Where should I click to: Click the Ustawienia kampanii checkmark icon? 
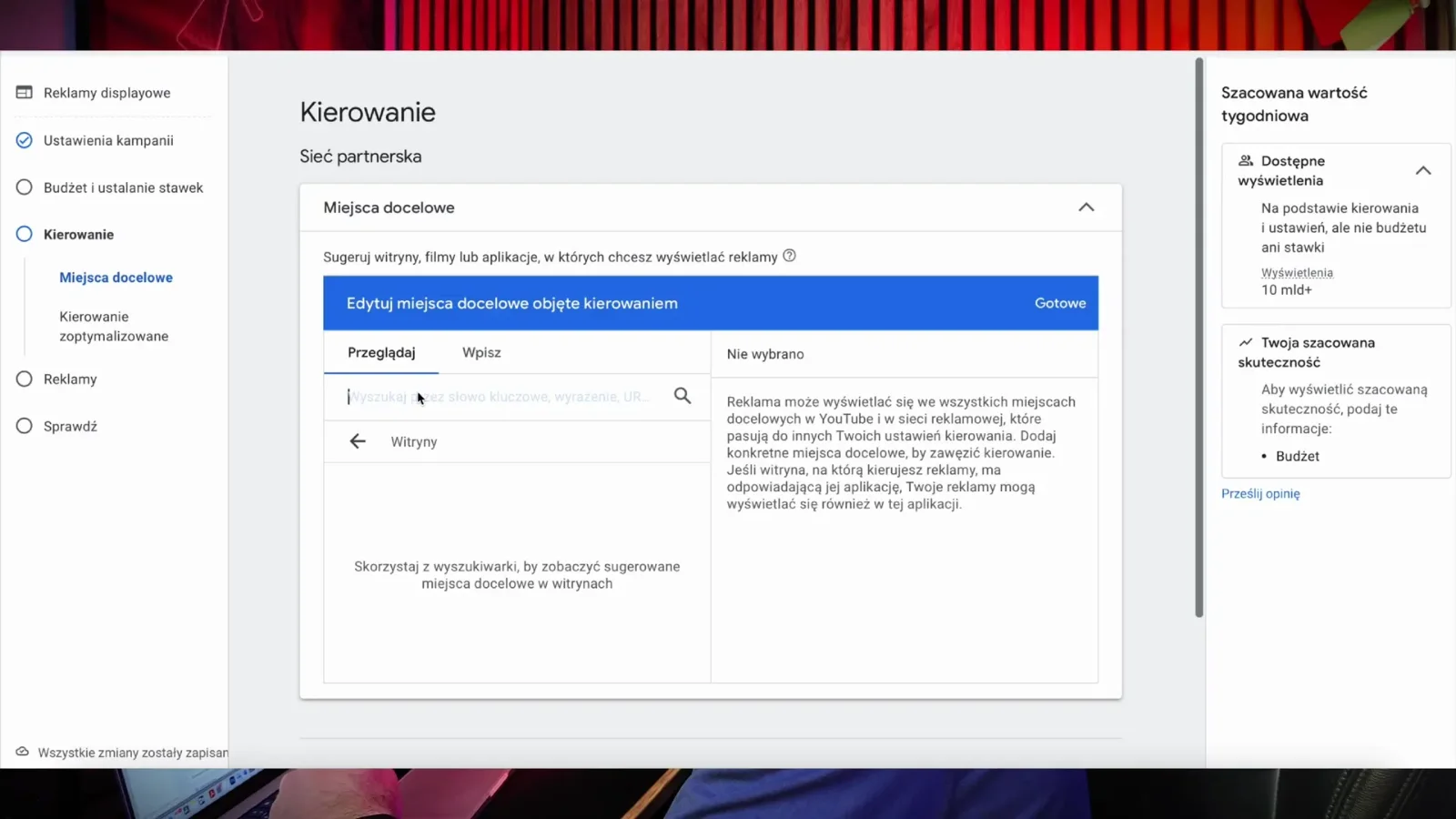[25, 140]
